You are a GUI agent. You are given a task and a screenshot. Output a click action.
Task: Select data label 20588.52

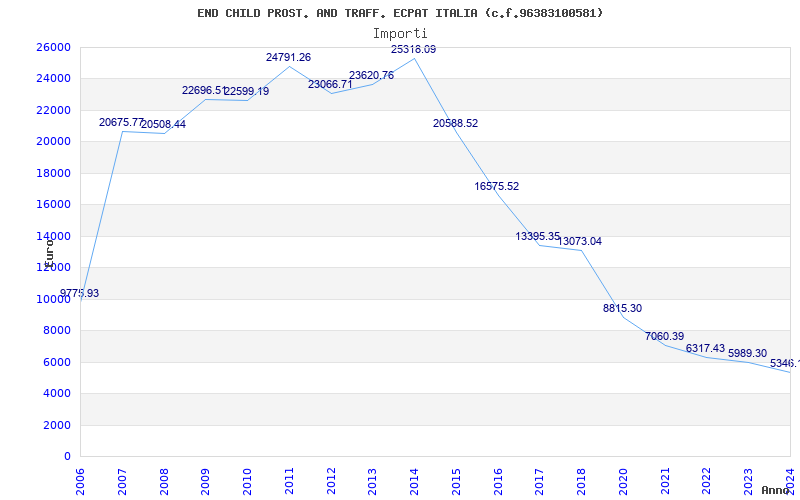tap(456, 123)
